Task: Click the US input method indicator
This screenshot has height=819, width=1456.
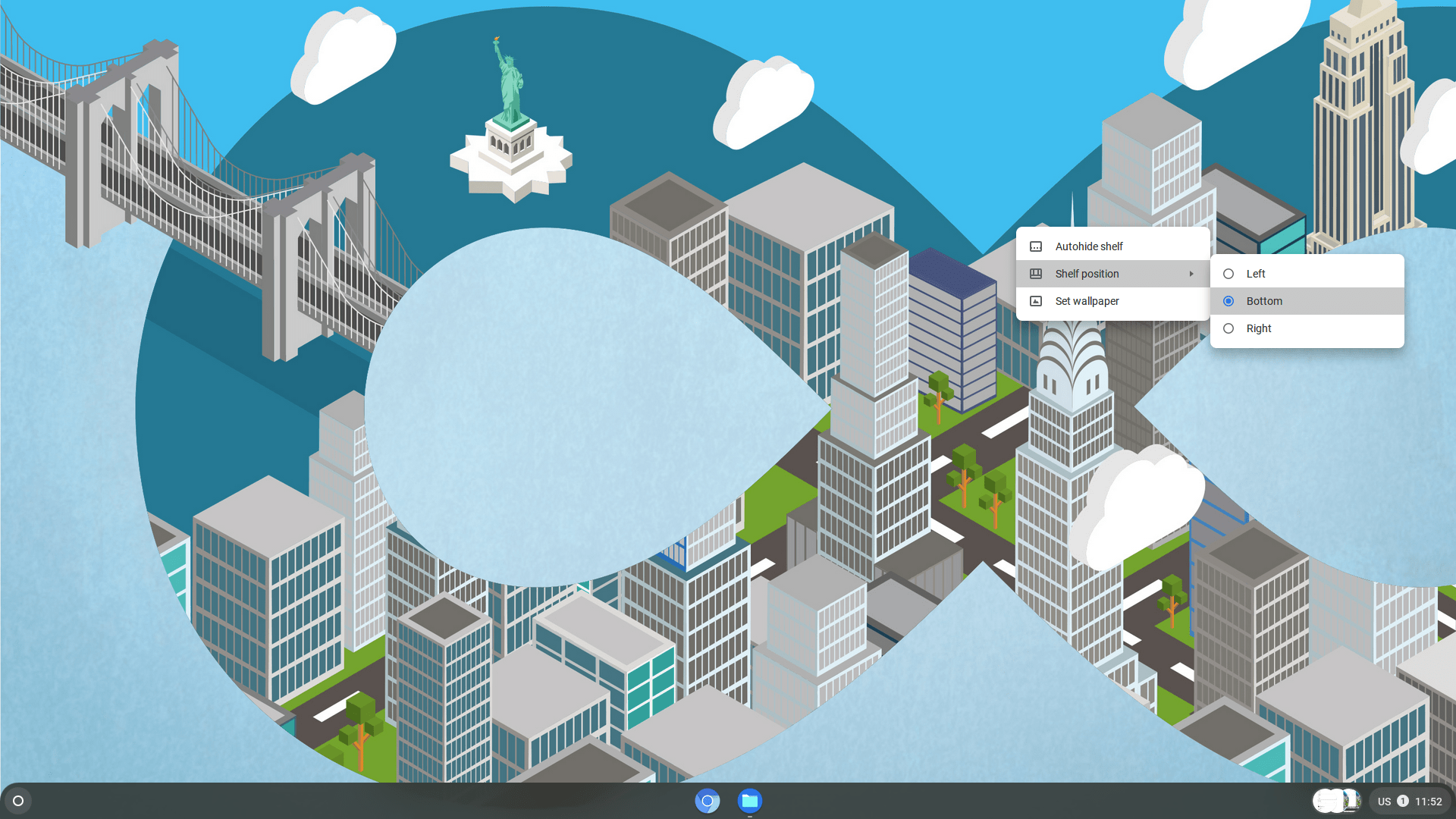Action: click(1384, 802)
